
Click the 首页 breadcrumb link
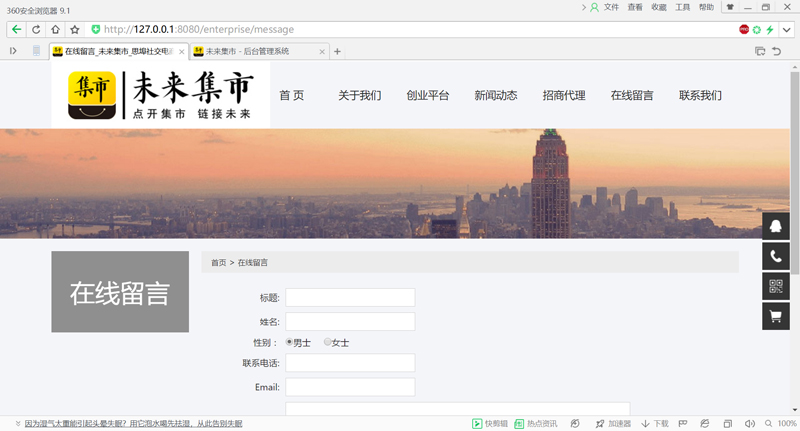point(218,262)
